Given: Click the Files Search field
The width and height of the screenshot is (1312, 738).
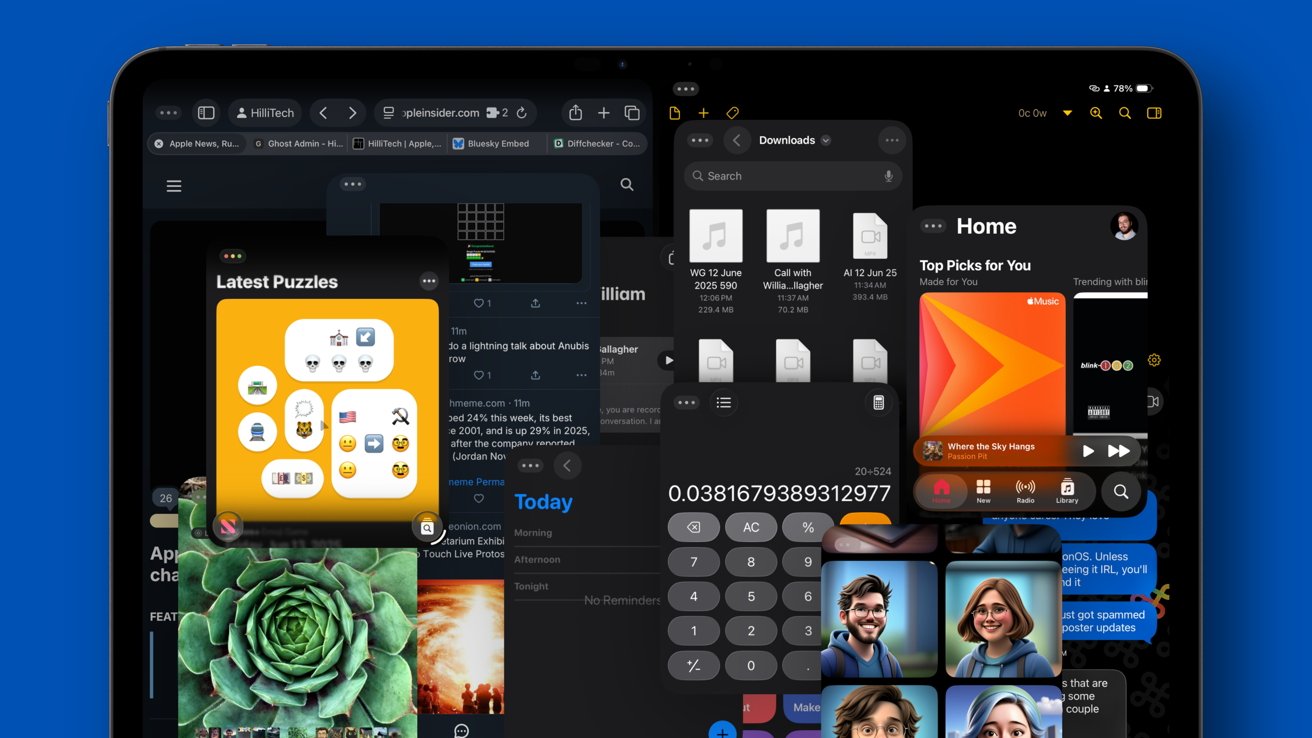Looking at the screenshot, I should click(x=793, y=176).
